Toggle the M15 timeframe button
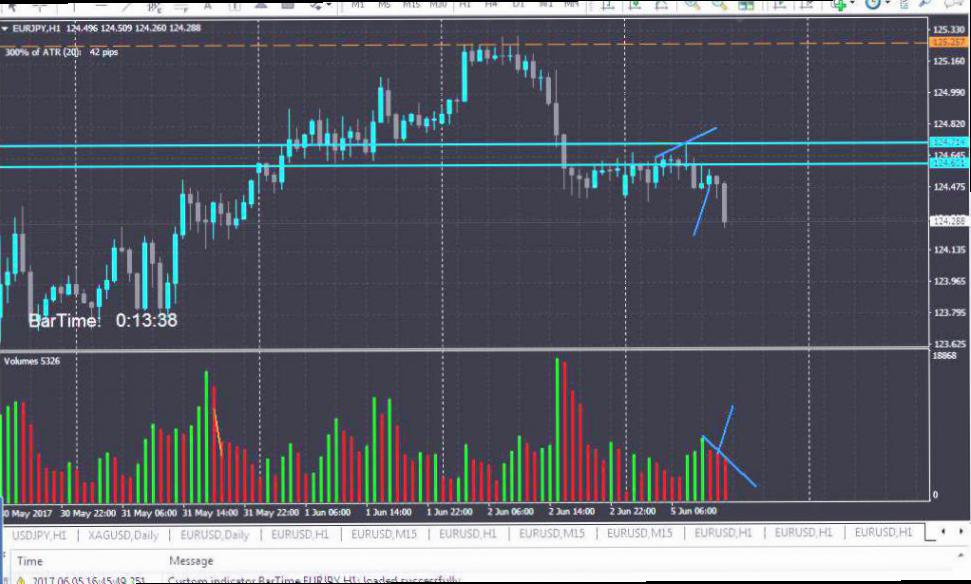The image size is (971, 584). tap(411, 5)
